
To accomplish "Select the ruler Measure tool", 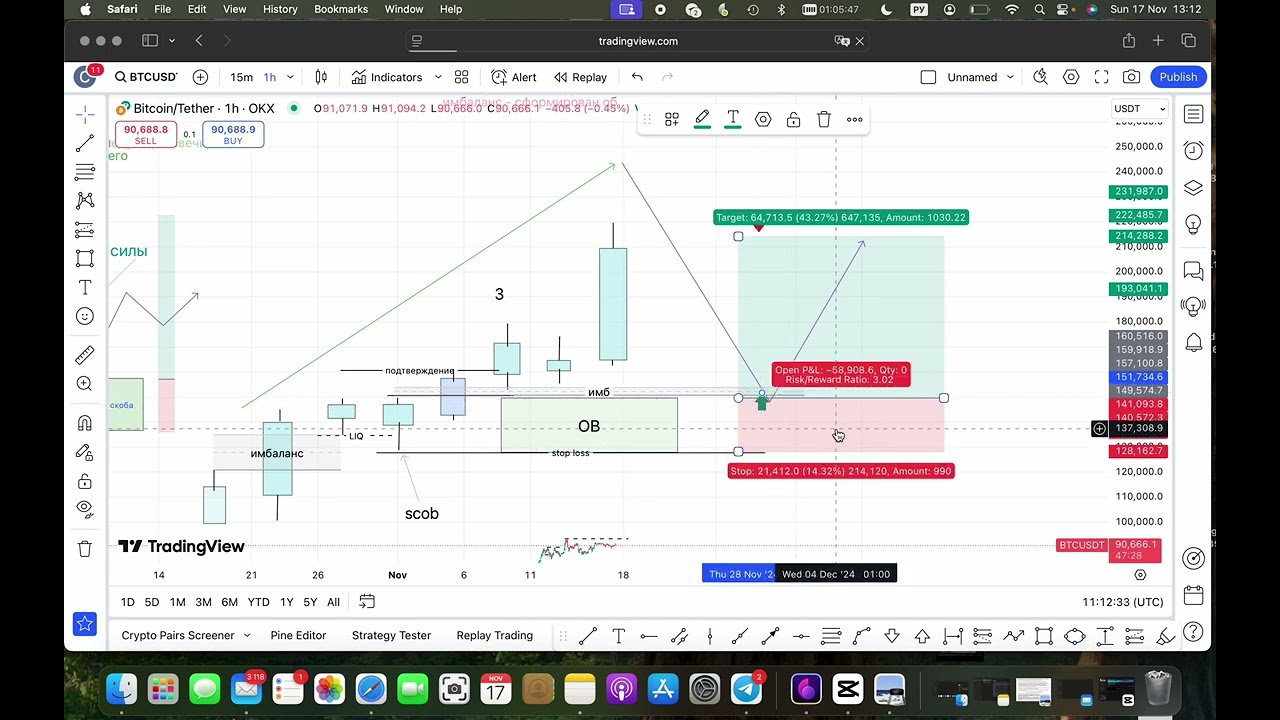I will pyautogui.click(x=85, y=355).
